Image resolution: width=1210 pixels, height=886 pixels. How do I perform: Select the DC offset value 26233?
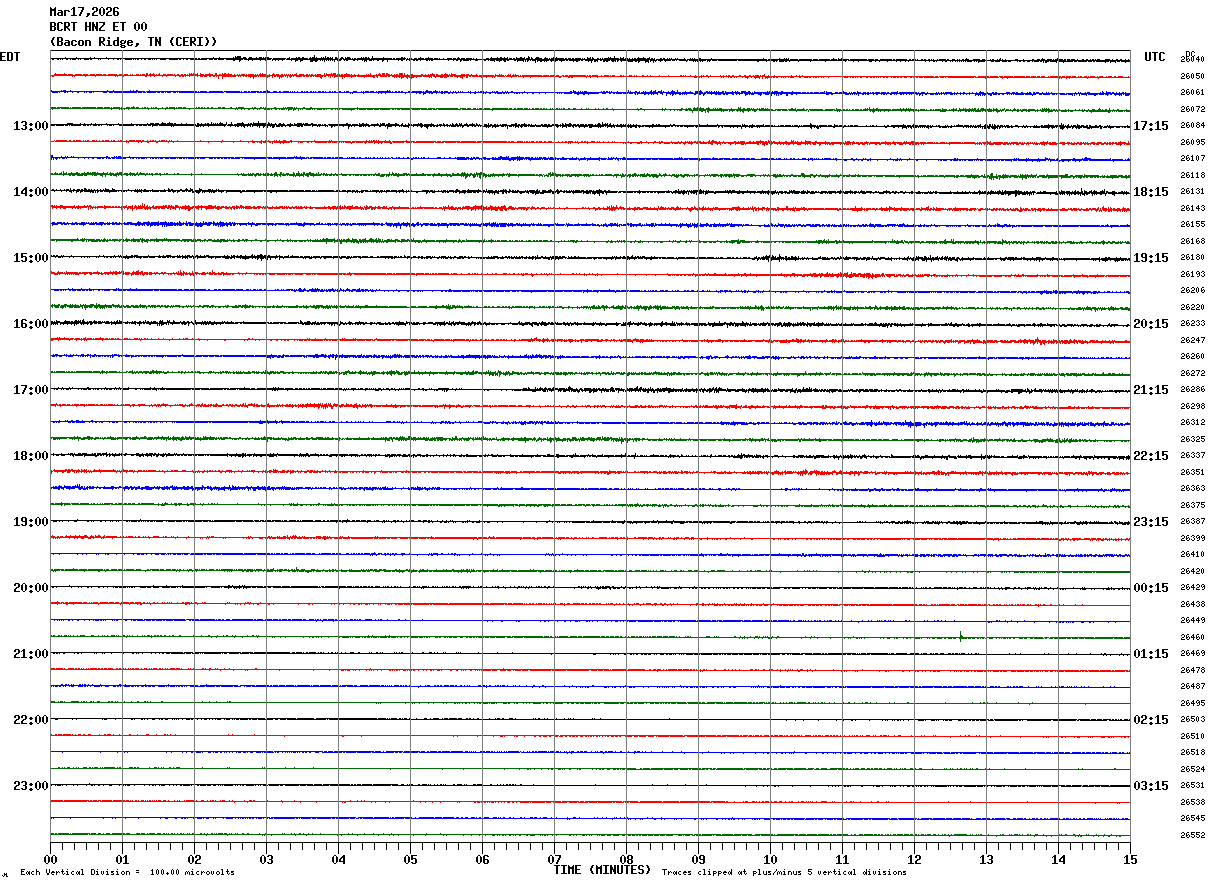1192,324
